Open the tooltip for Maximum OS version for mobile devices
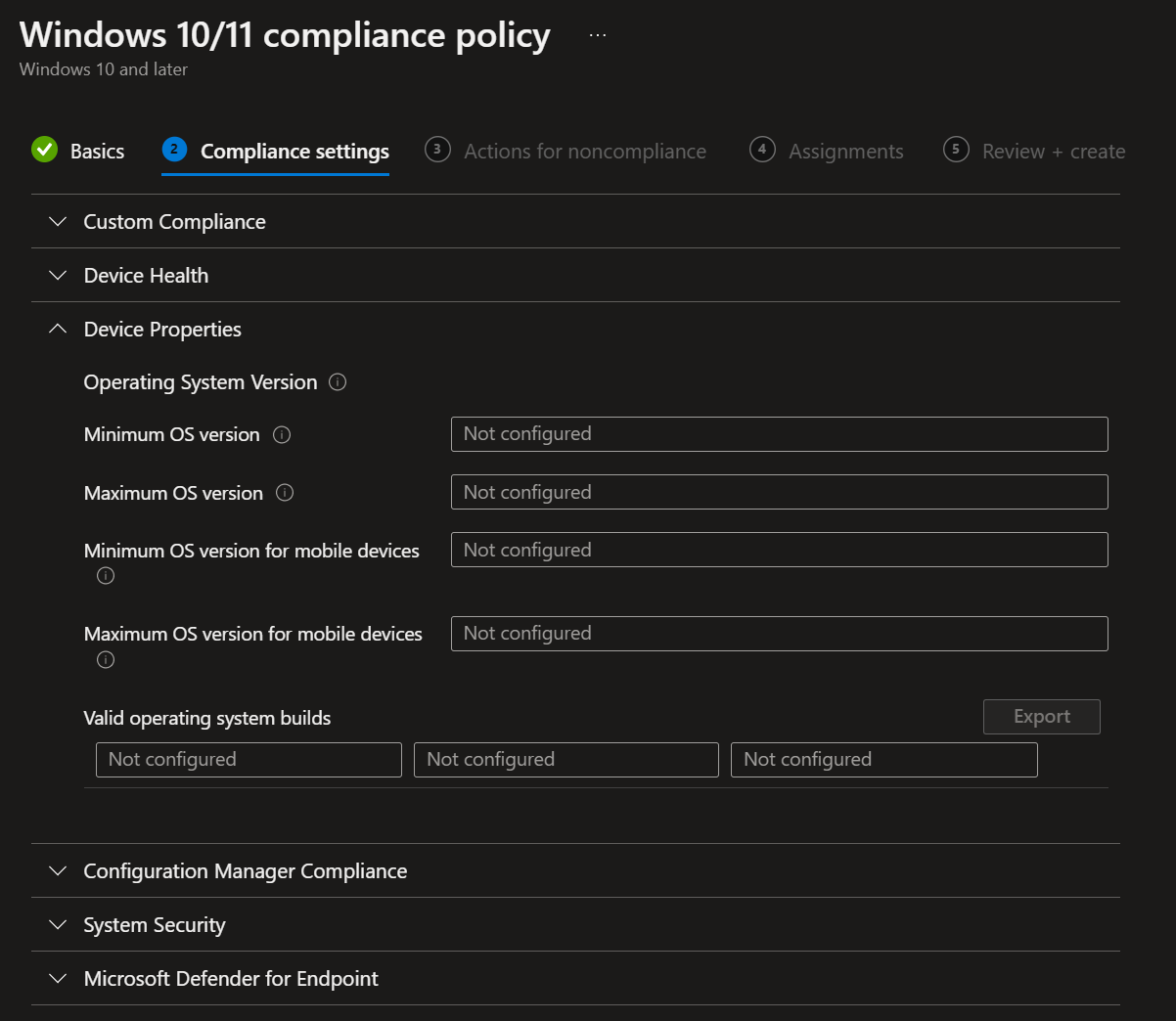The height and width of the screenshot is (1021, 1176). (105, 659)
